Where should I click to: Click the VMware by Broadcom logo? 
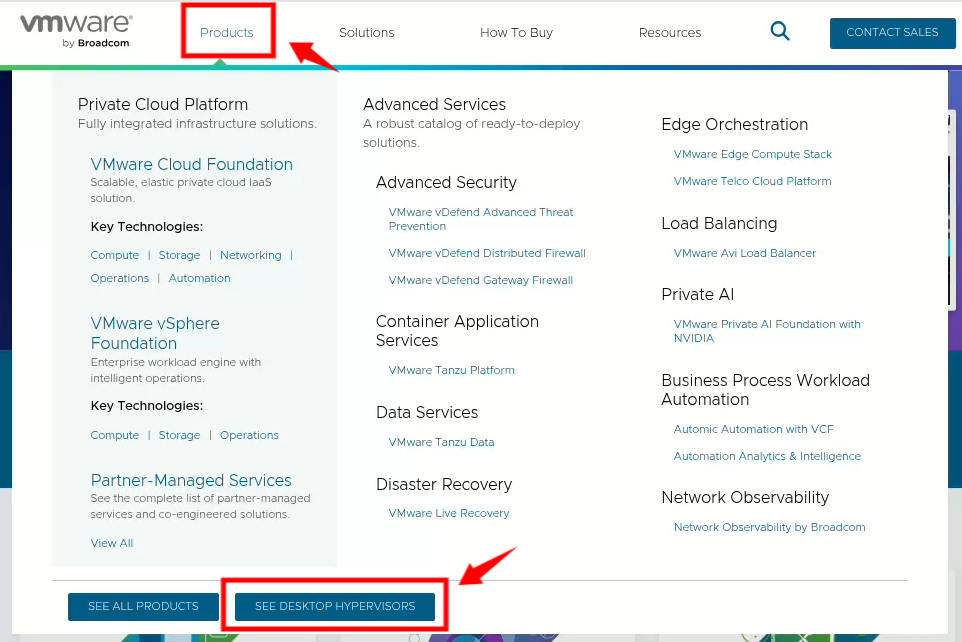coord(76,31)
